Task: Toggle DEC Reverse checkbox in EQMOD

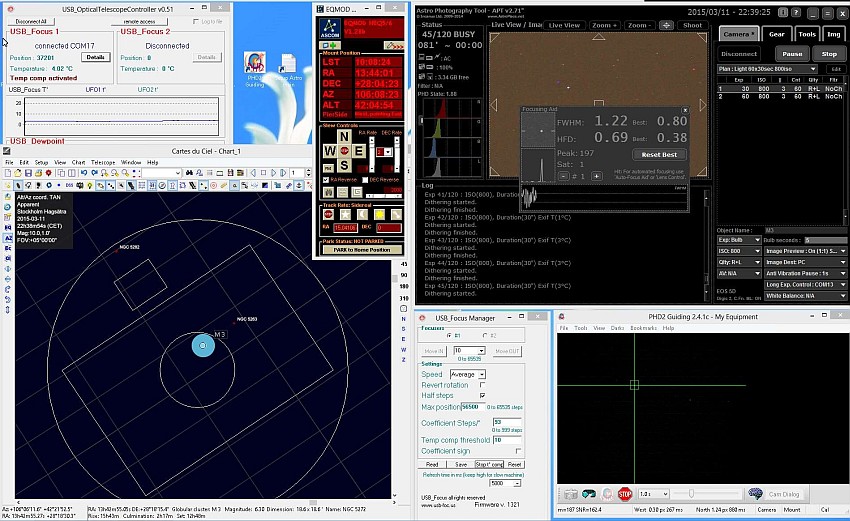Action: (x=365, y=179)
